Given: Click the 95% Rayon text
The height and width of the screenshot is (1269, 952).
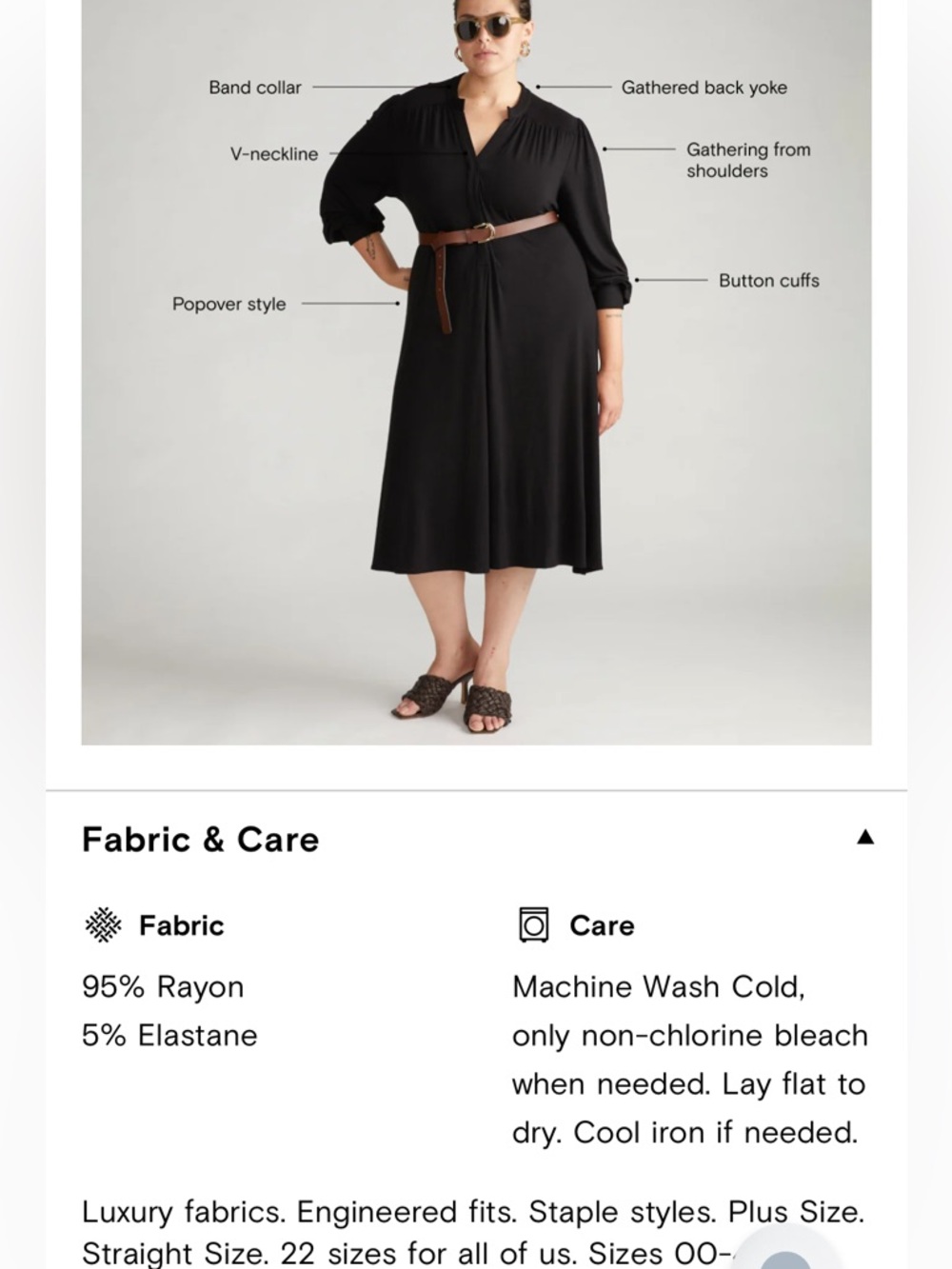Looking at the screenshot, I should [163, 987].
